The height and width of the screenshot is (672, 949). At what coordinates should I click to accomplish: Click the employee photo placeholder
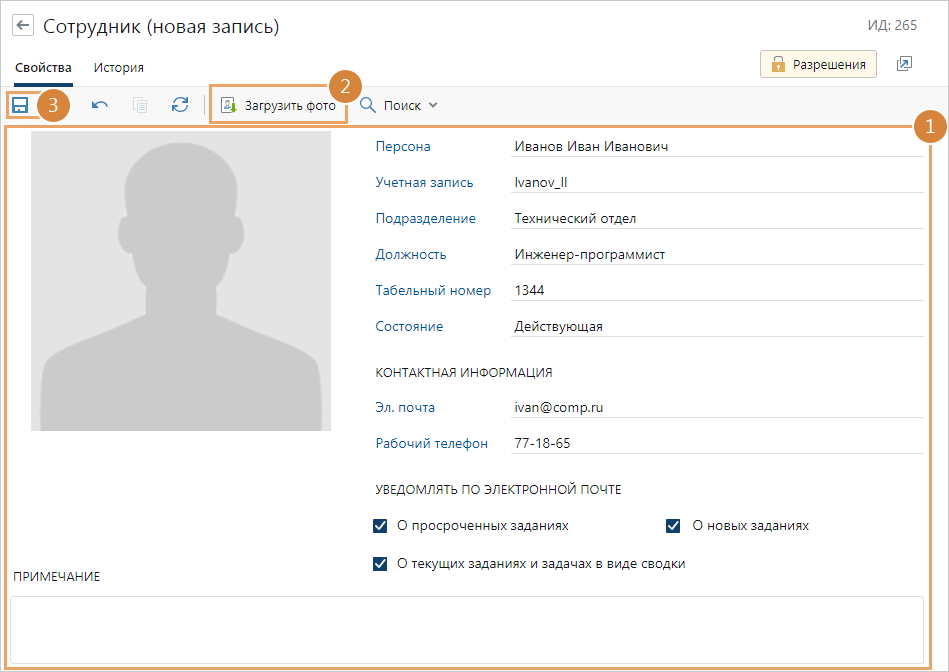coord(181,281)
